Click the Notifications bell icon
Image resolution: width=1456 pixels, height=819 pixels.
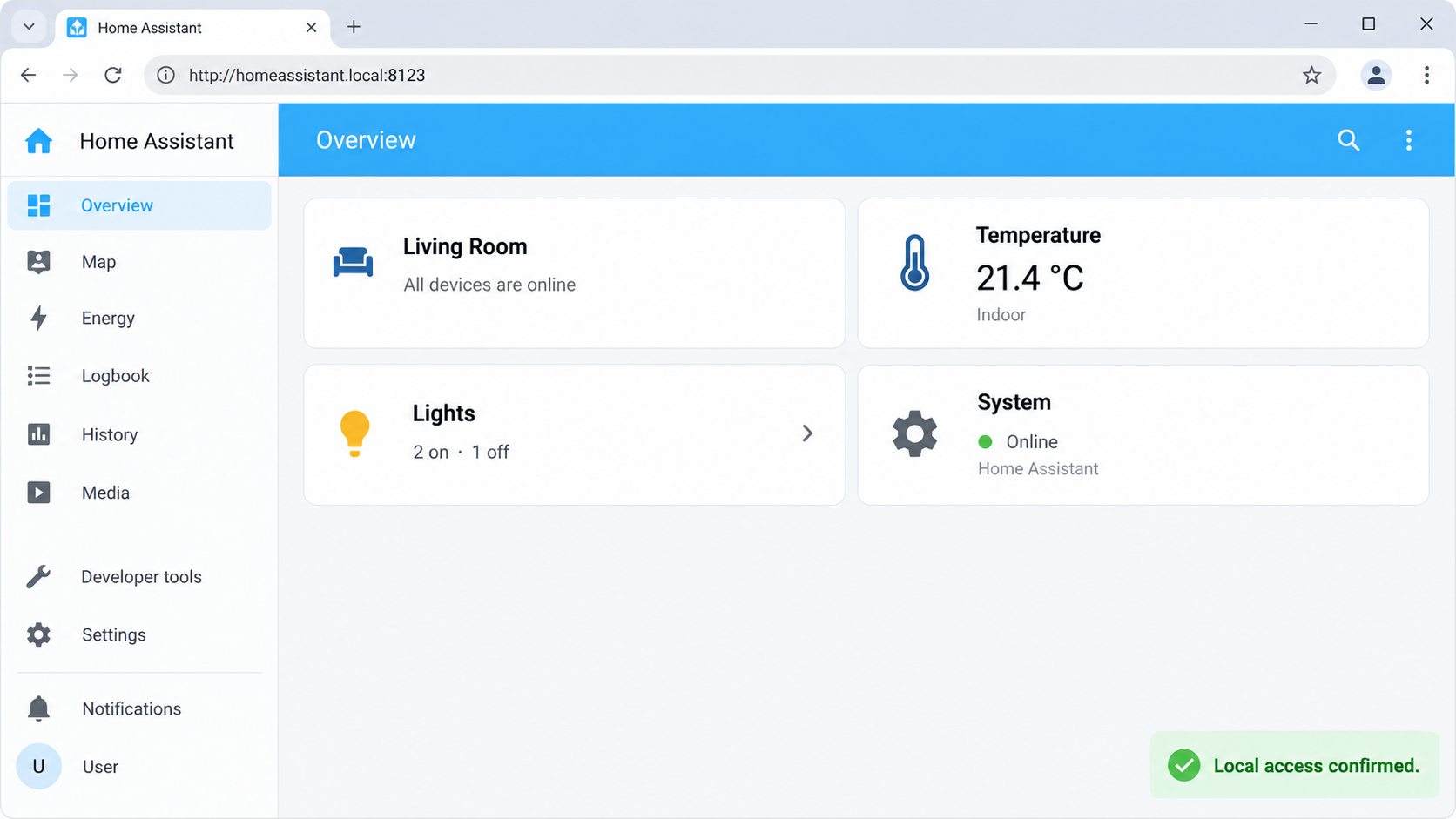(38, 708)
